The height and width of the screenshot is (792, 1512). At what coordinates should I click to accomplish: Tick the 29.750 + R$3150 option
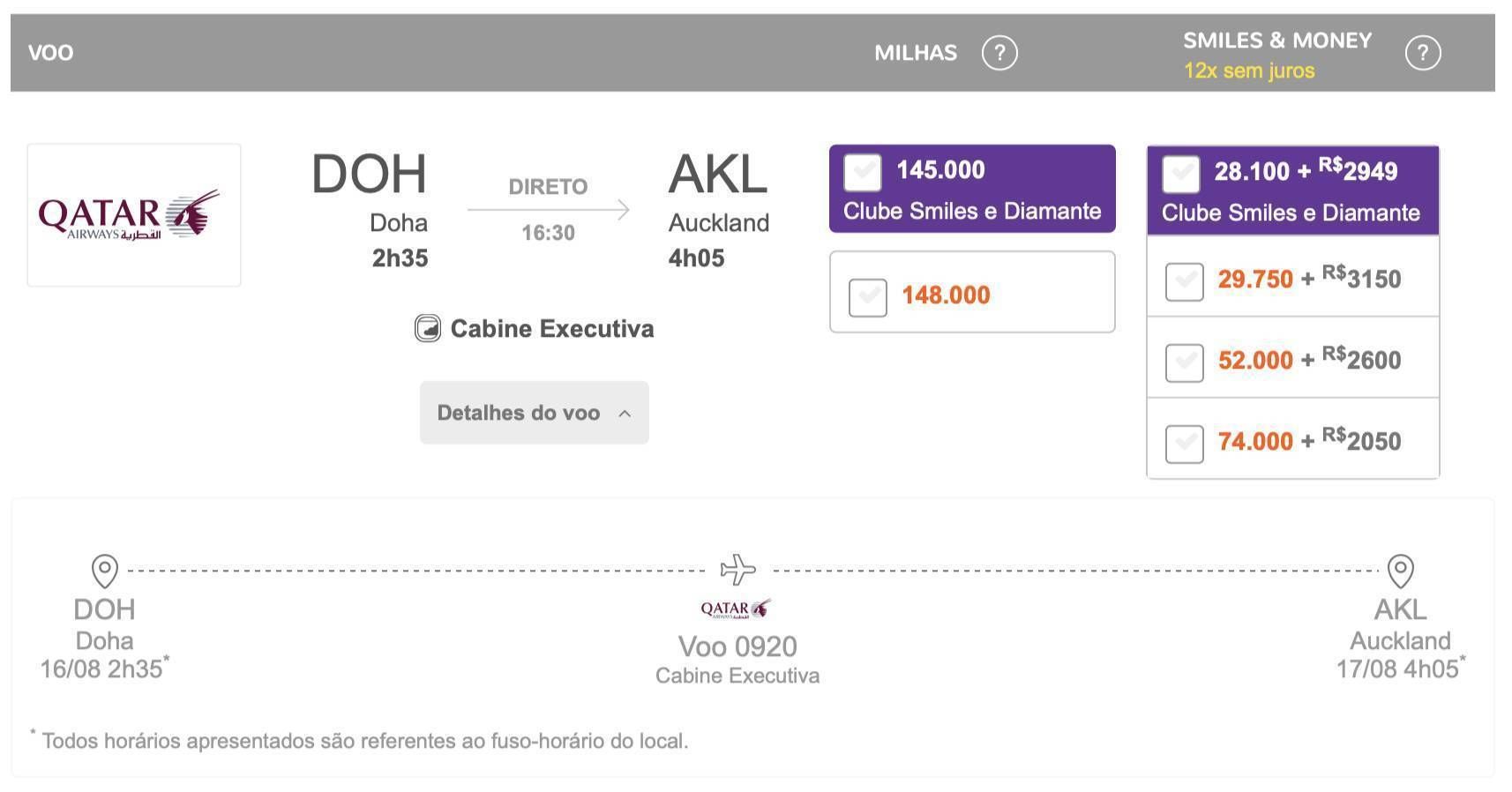coord(1185,282)
